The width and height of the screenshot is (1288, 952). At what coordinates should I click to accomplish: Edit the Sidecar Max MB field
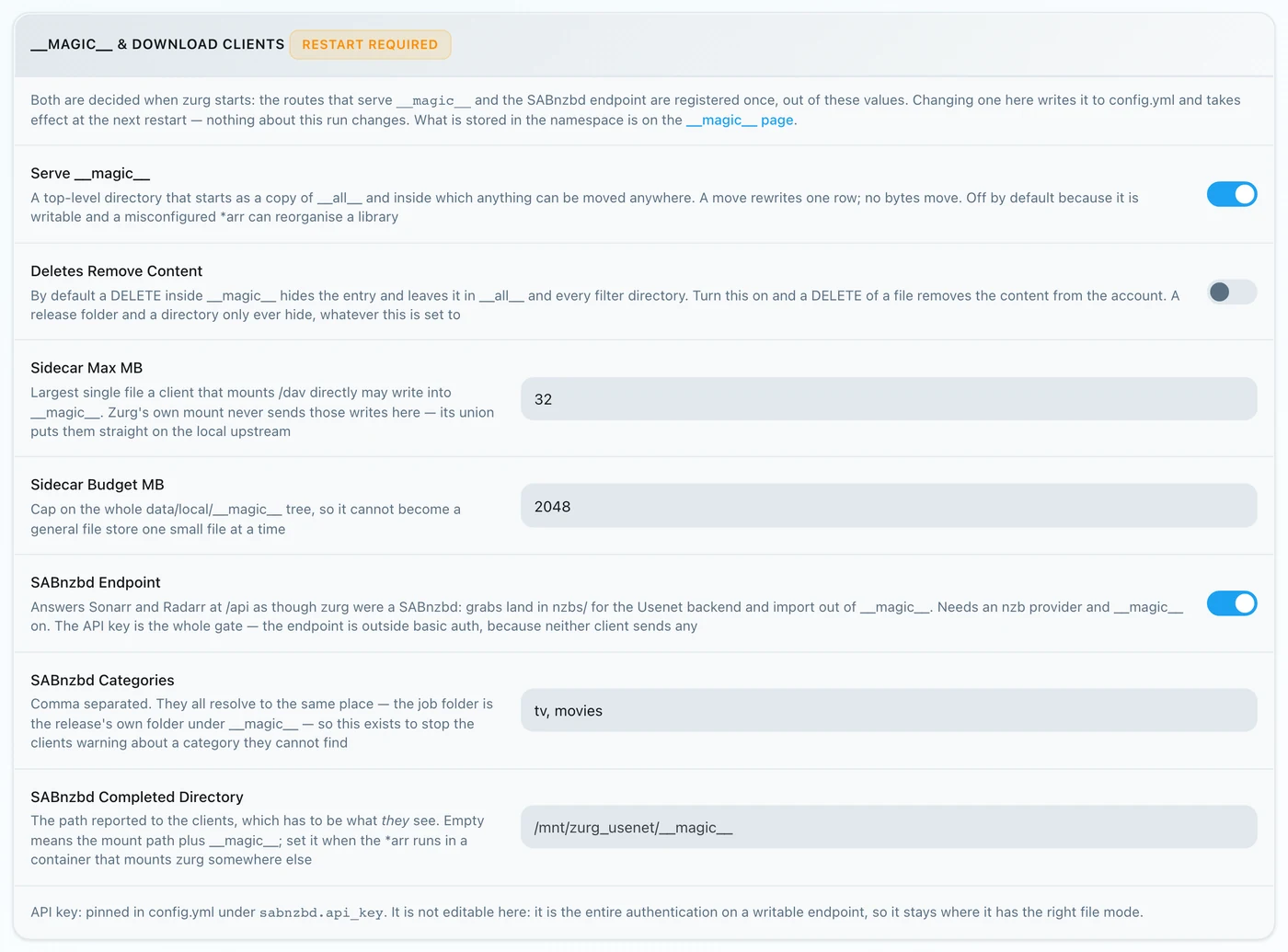point(889,399)
